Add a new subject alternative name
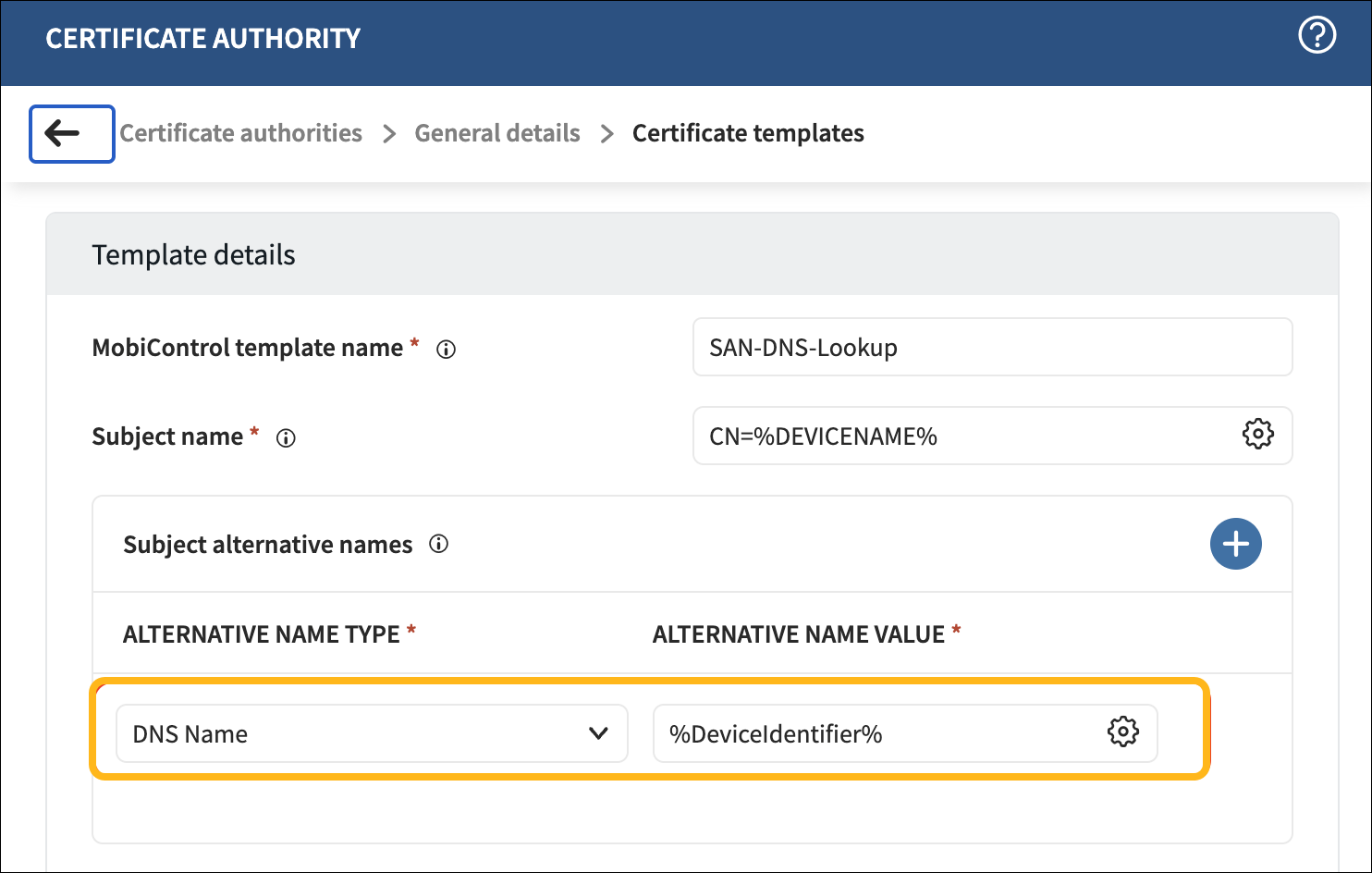 [1235, 544]
